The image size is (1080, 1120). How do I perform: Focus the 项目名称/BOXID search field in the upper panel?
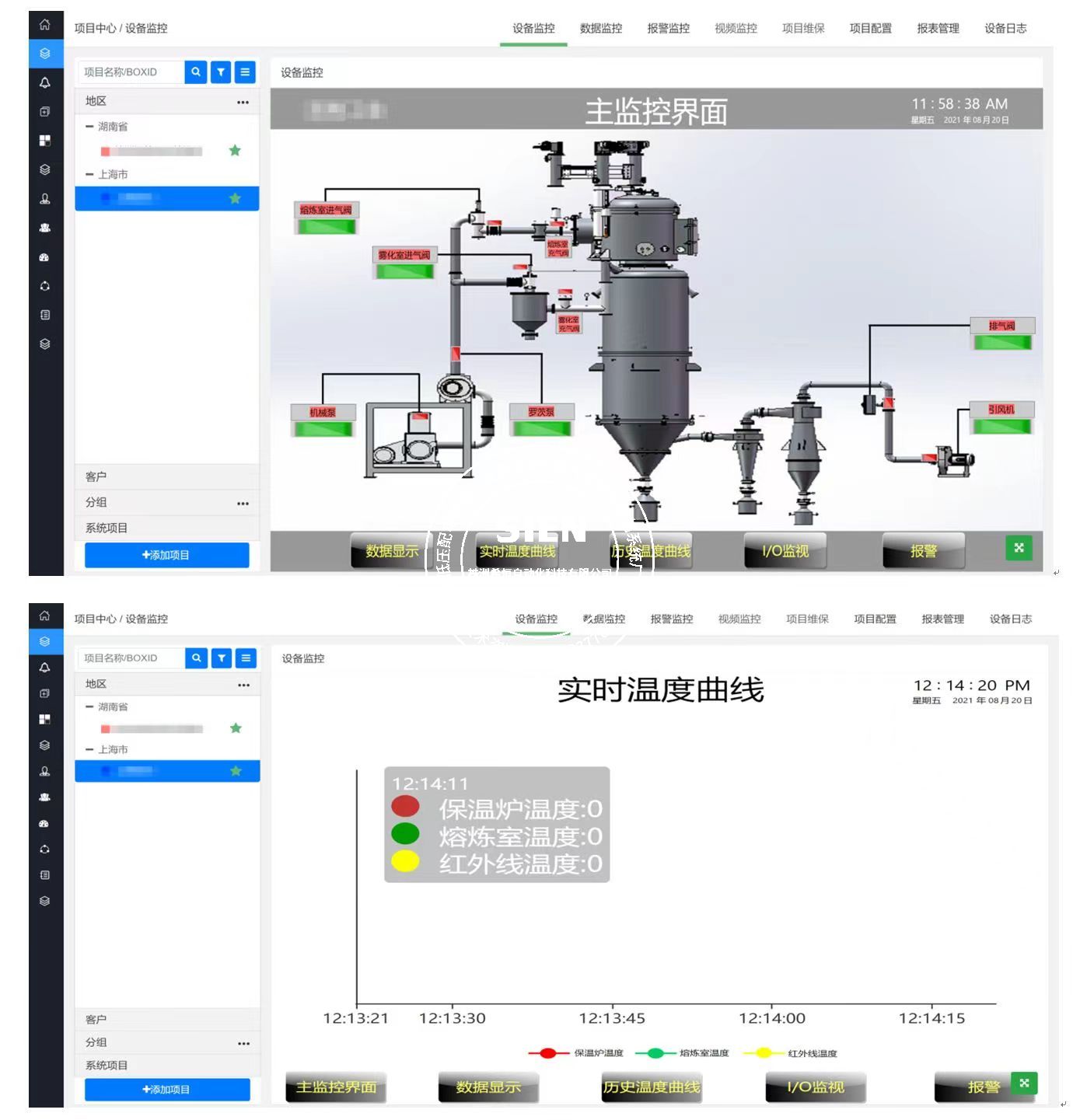click(130, 72)
